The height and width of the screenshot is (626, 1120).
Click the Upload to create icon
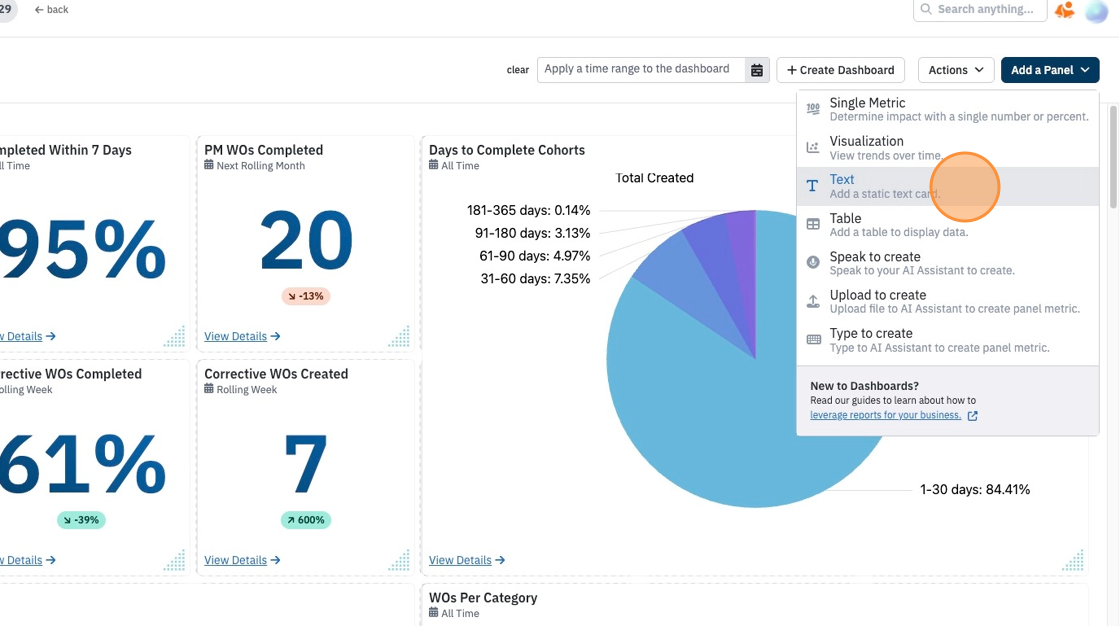[813, 301]
